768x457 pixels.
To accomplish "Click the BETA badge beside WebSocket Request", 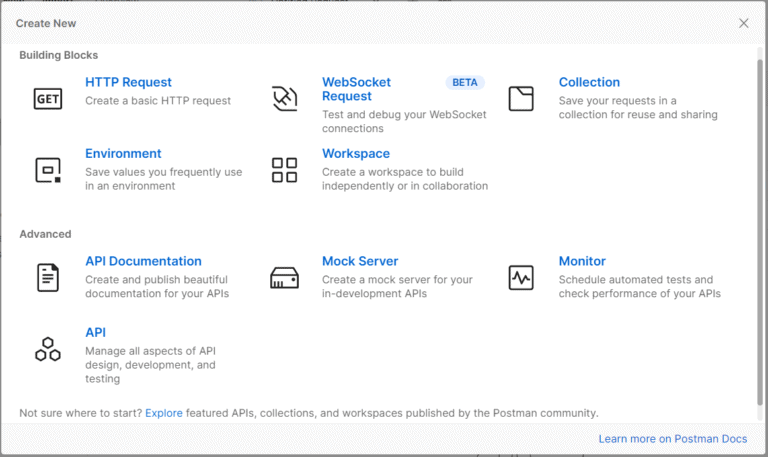I will pyautogui.click(x=465, y=83).
